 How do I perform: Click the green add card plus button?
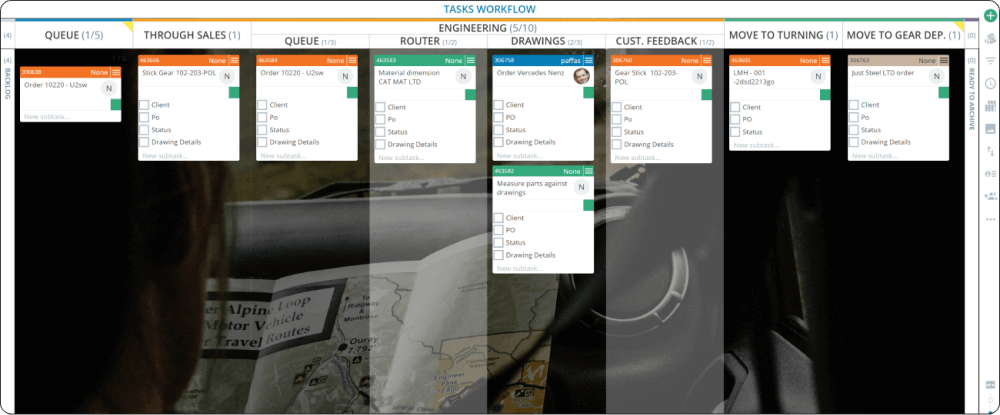pos(990,16)
